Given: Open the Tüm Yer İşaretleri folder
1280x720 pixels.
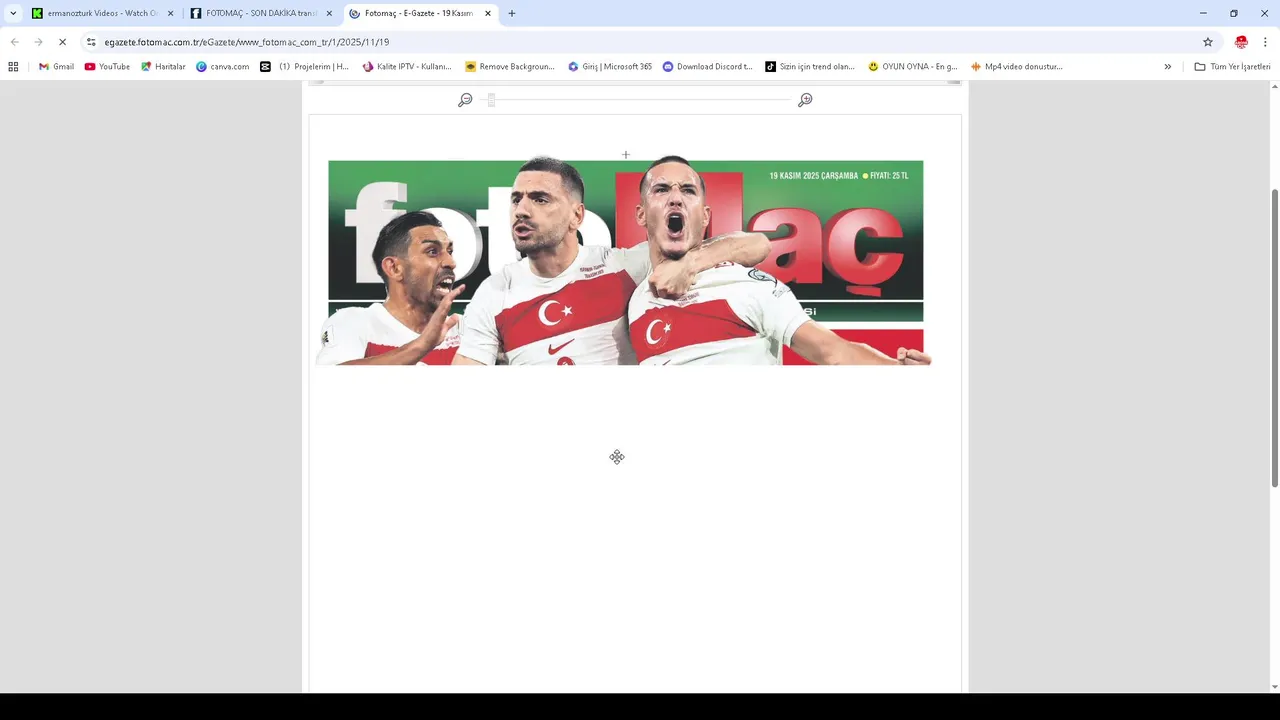Looking at the screenshot, I should (1232, 67).
